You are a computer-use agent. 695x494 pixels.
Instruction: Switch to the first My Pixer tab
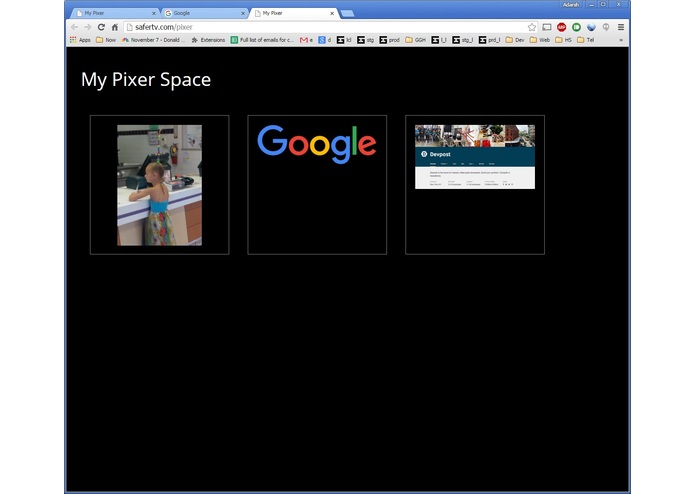(x=113, y=13)
